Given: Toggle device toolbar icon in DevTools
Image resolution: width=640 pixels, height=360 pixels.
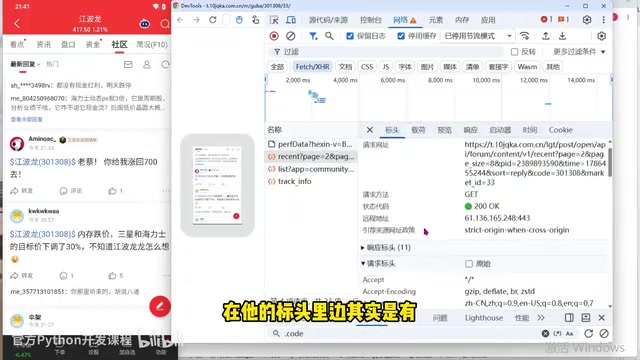Looking at the screenshot, I should pos(291,20).
